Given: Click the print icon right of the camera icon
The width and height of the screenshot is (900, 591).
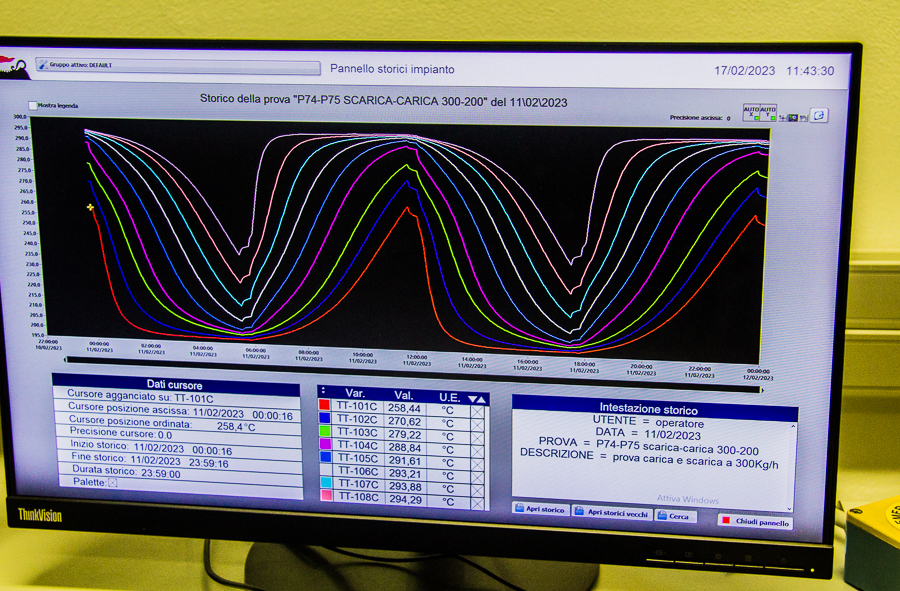Looking at the screenshot, I should (804, 118).
